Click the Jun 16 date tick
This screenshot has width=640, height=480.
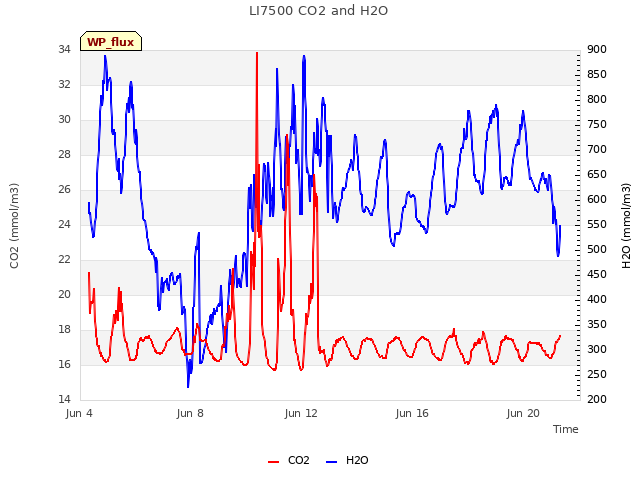pyautogui.click(x=412, y=413)
